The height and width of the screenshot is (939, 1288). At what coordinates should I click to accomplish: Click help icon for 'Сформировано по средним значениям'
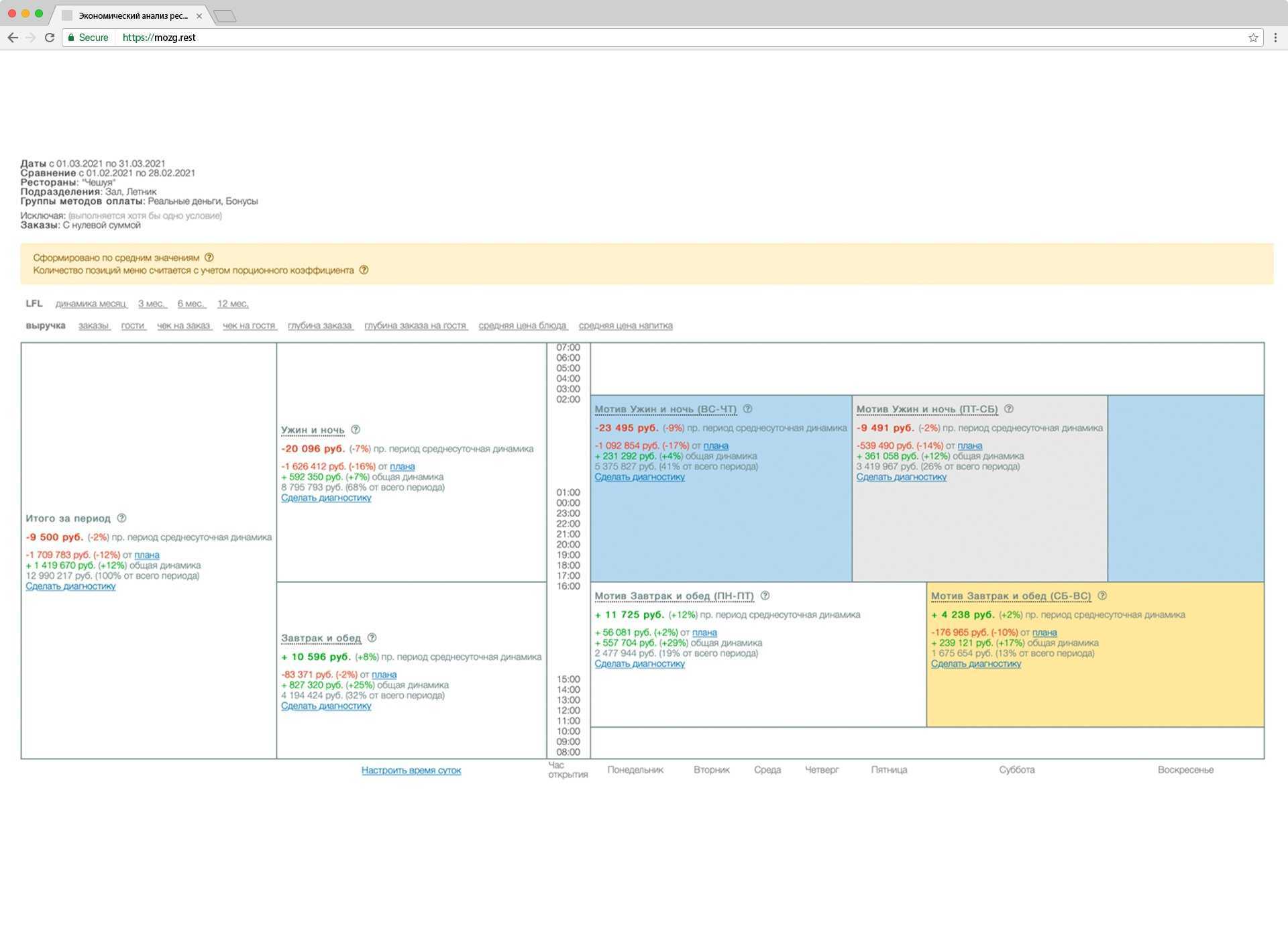tap(209, 258)
